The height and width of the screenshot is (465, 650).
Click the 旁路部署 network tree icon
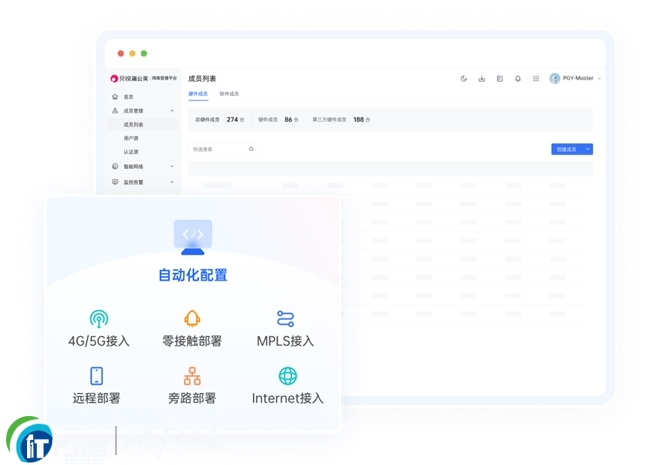pos(192,376)
